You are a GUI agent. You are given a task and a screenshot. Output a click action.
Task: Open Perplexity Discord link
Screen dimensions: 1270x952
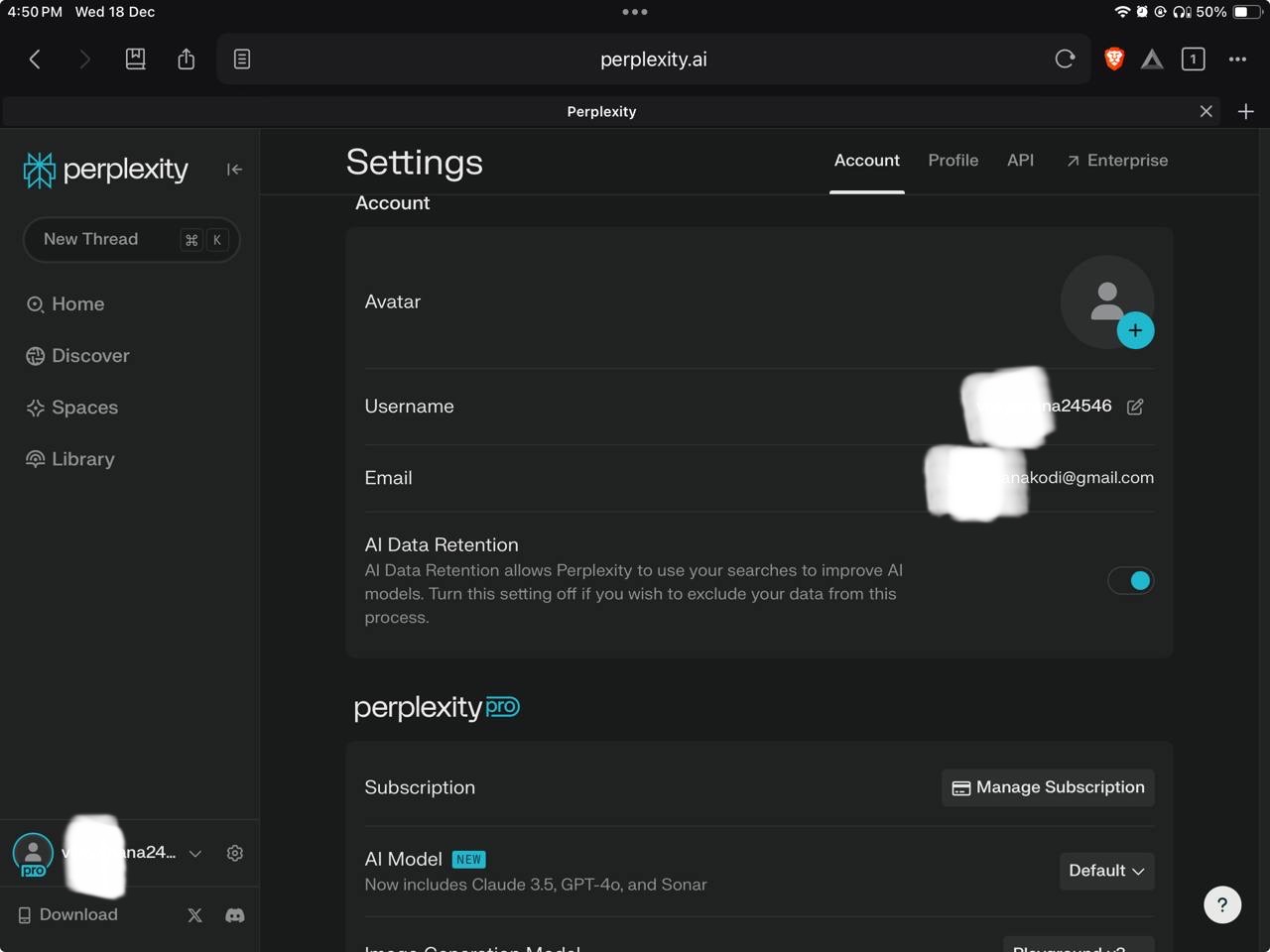[235, 915]
